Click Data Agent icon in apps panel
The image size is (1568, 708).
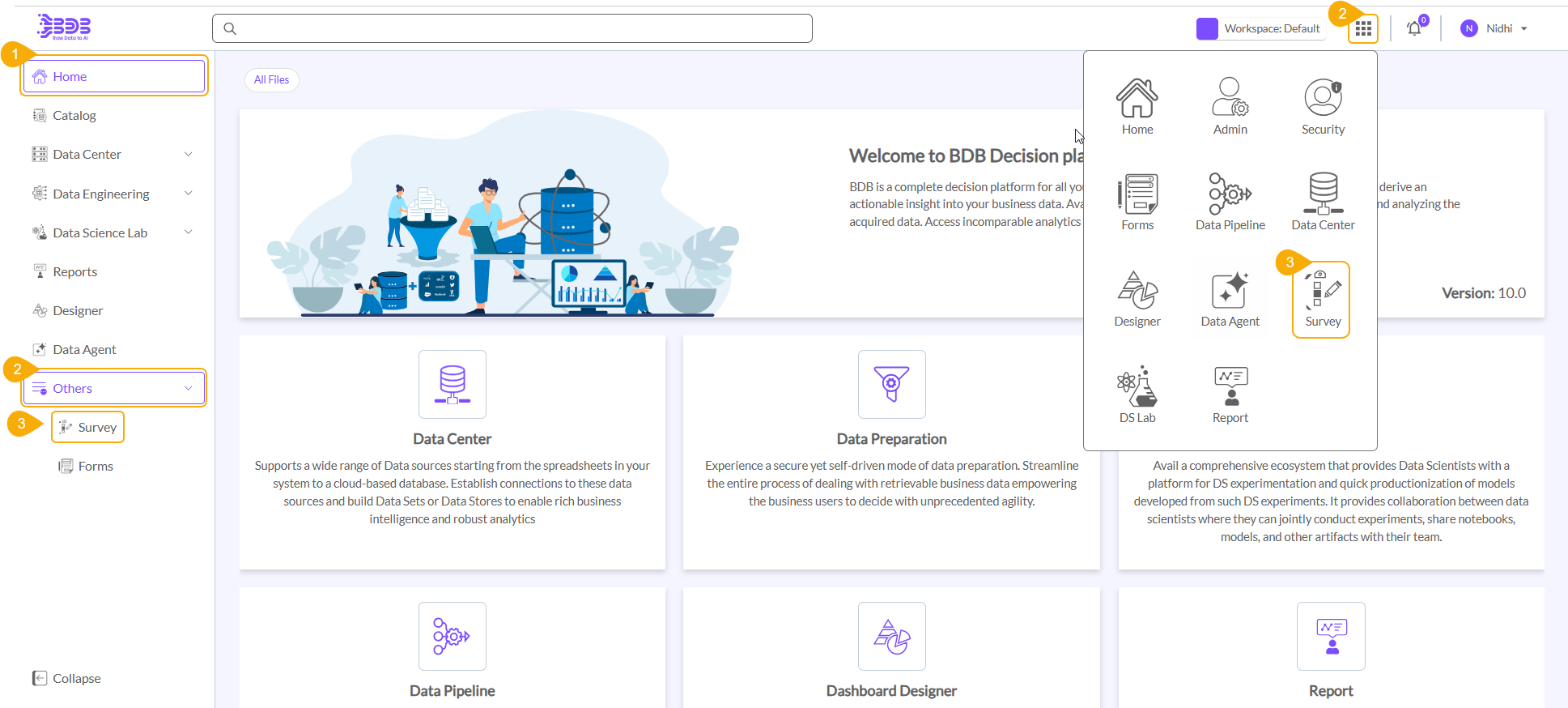pos(1230,300)
